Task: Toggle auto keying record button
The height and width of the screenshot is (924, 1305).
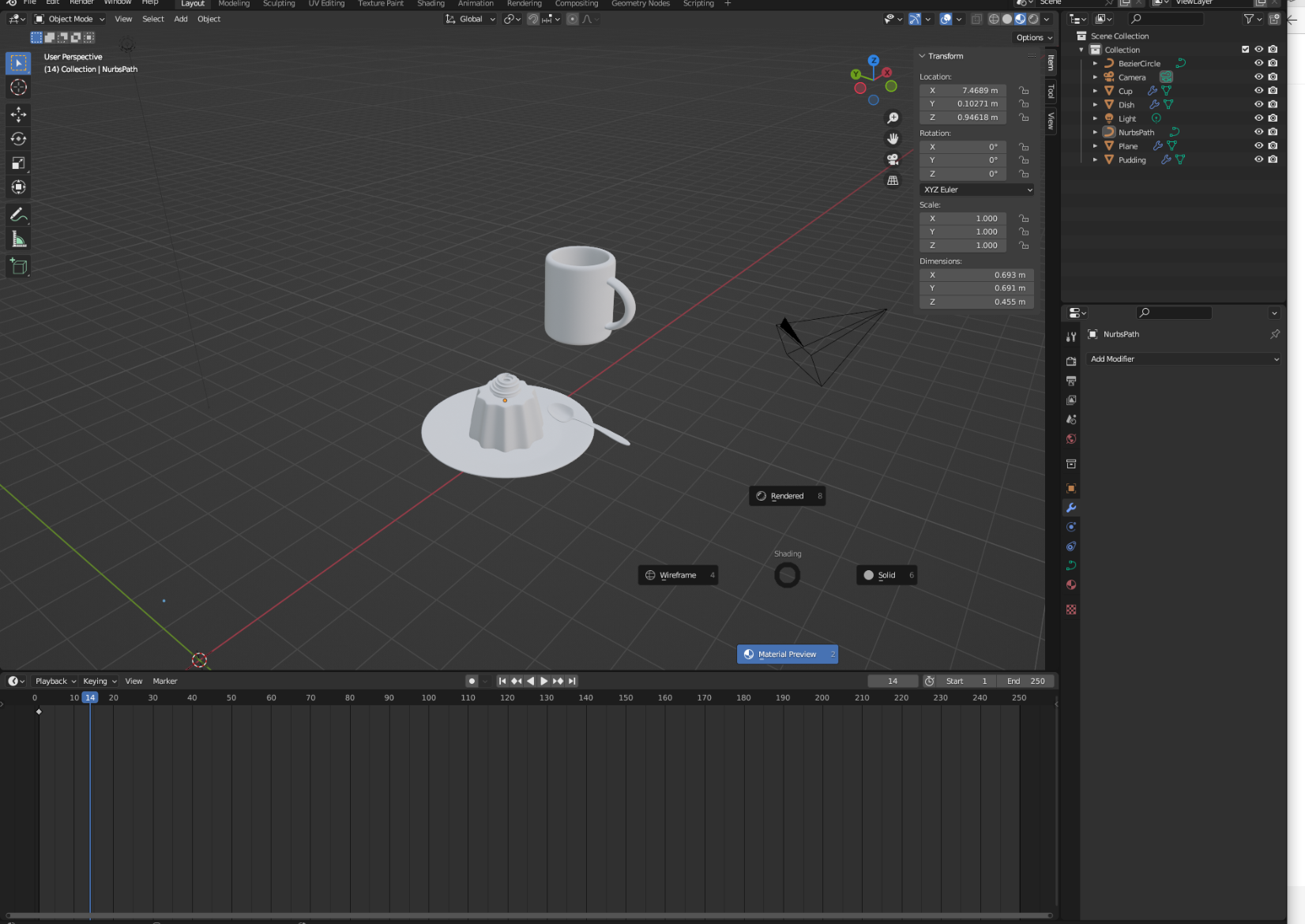Action: click(x=472, y=681)
